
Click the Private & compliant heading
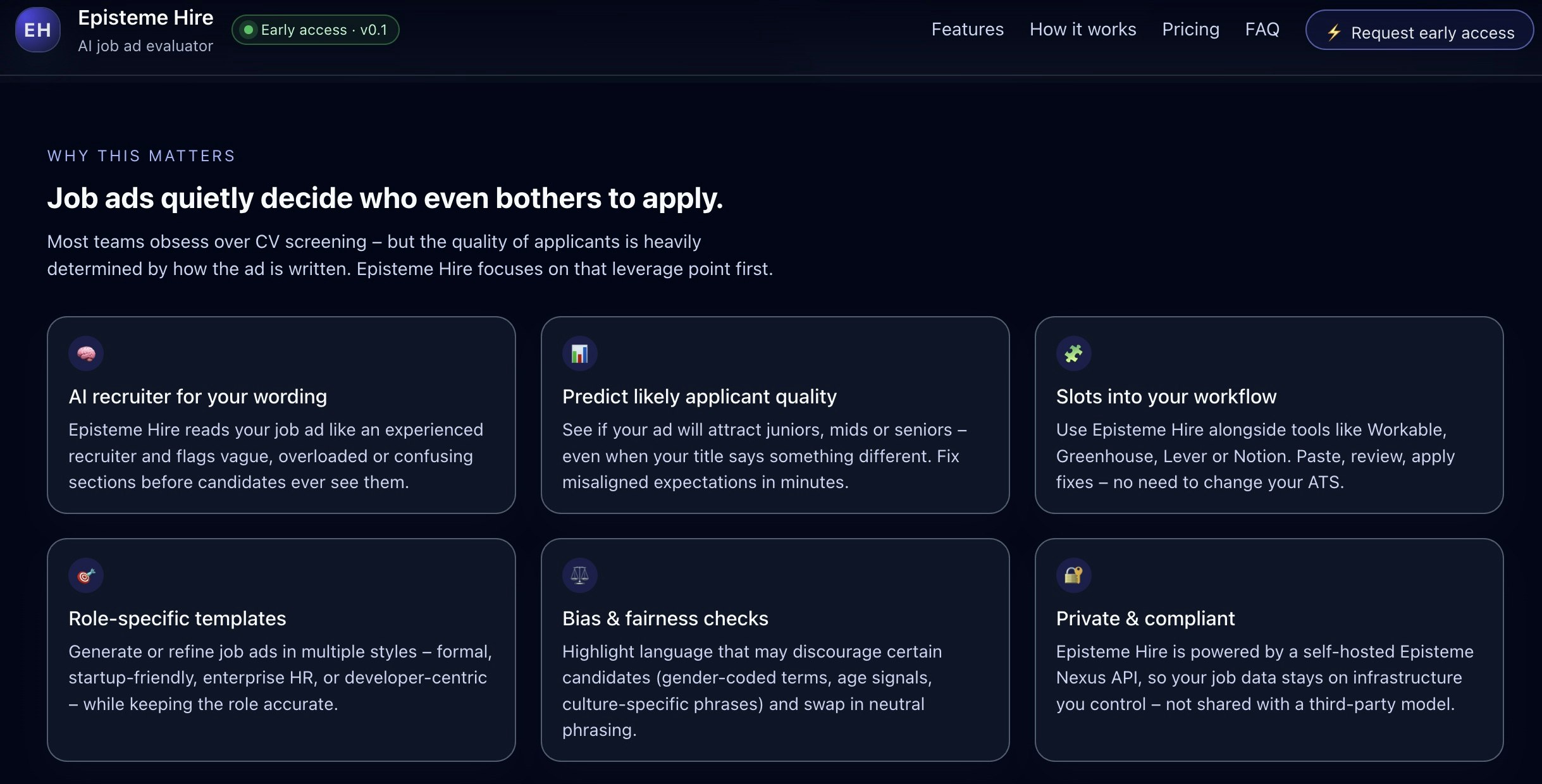pos(1145,618)
